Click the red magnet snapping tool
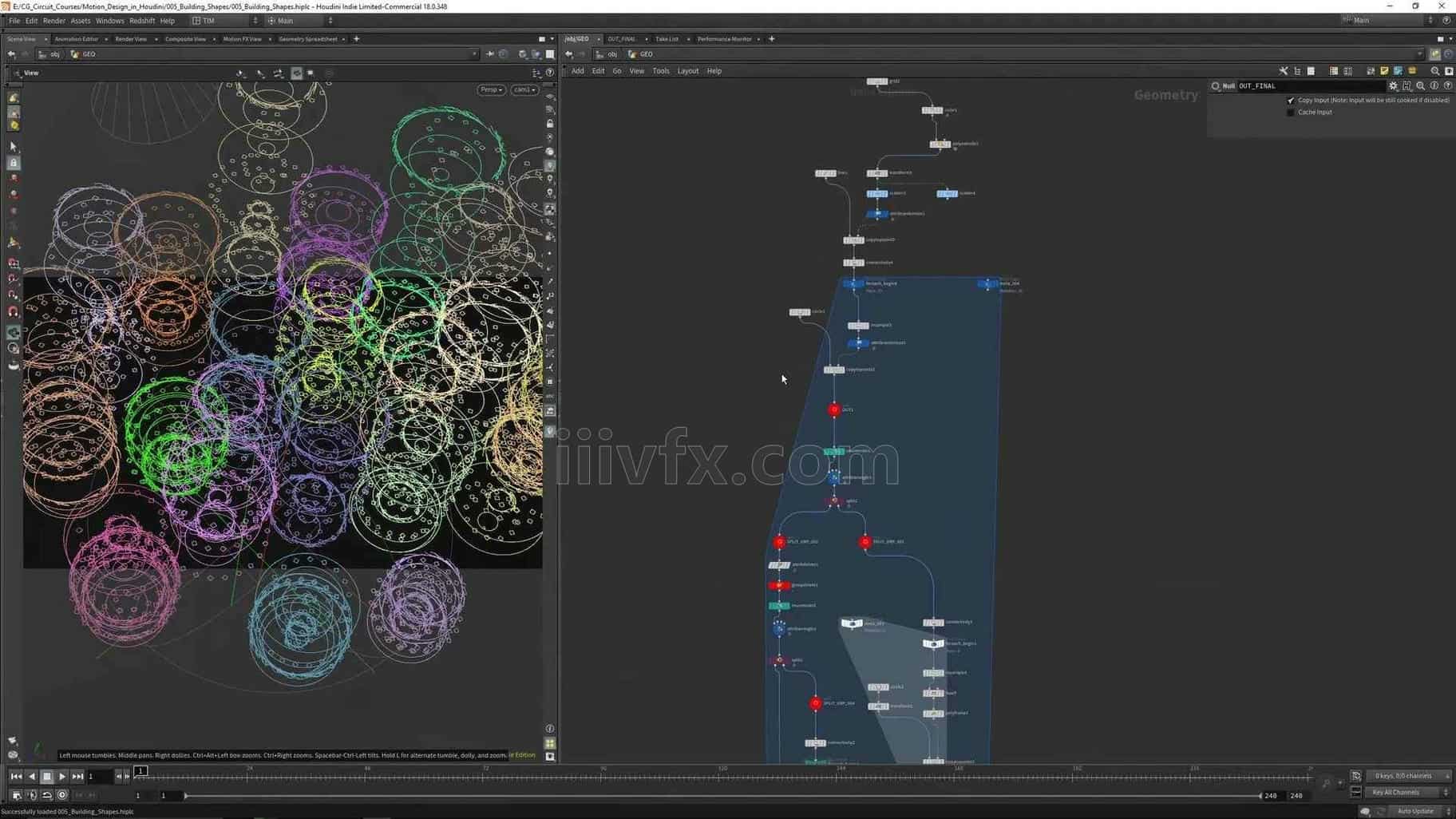 tap(14, 312)
